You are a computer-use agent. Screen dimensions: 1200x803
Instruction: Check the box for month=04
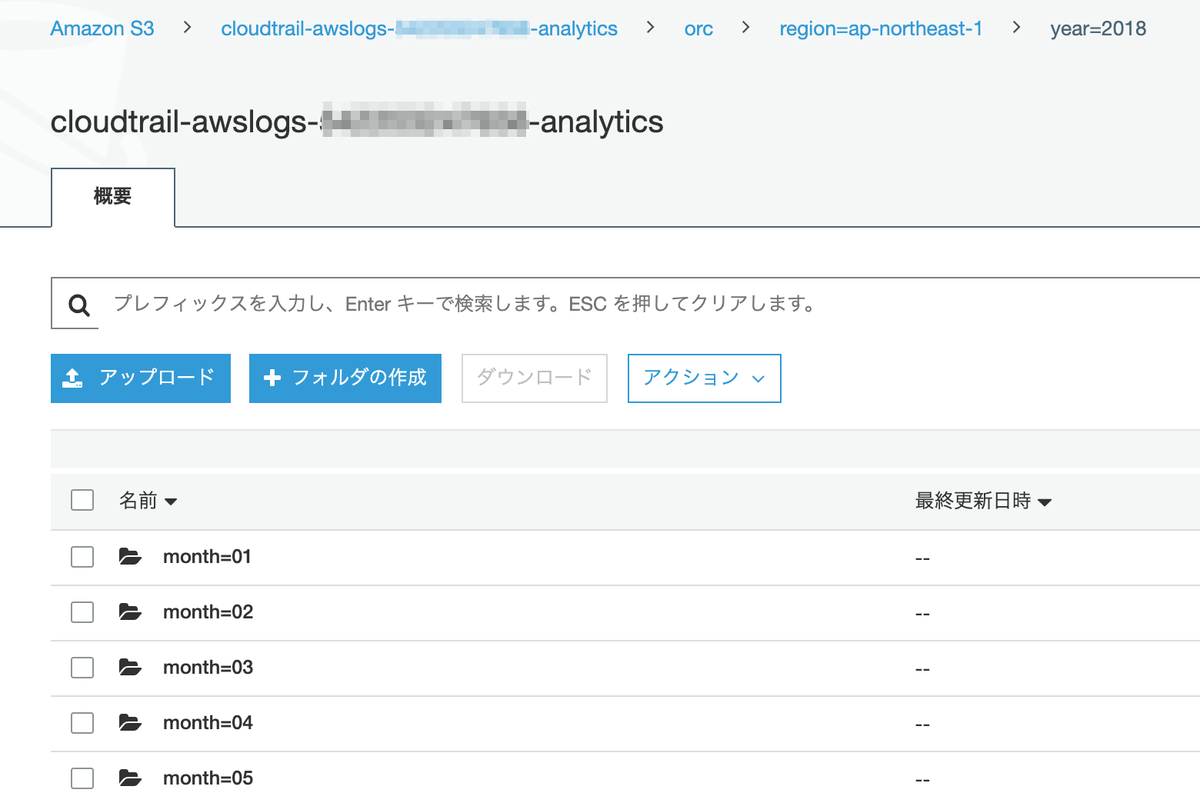82,722
